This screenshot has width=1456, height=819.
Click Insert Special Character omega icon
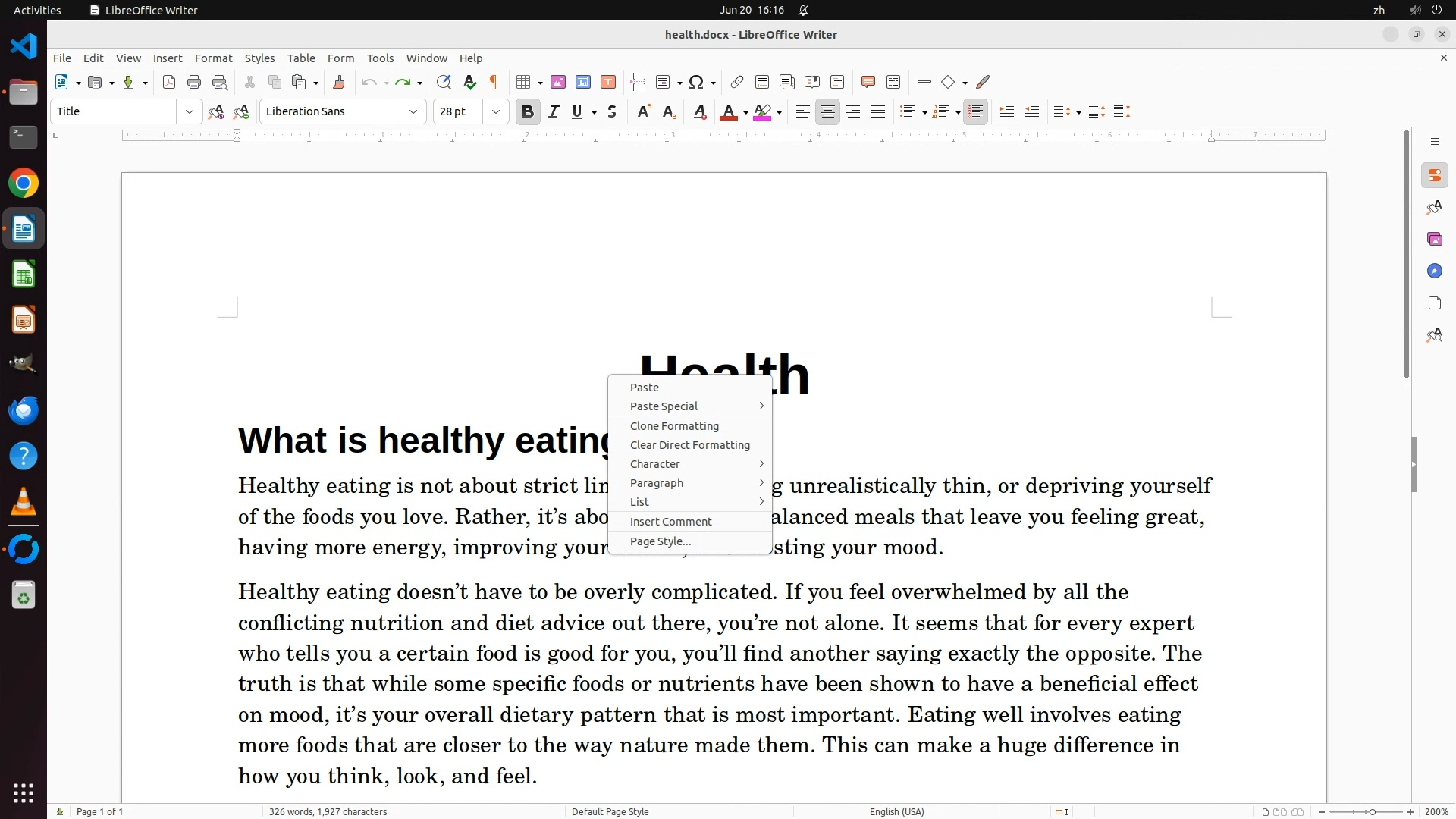pyautogui.click(x=696, y=83)
